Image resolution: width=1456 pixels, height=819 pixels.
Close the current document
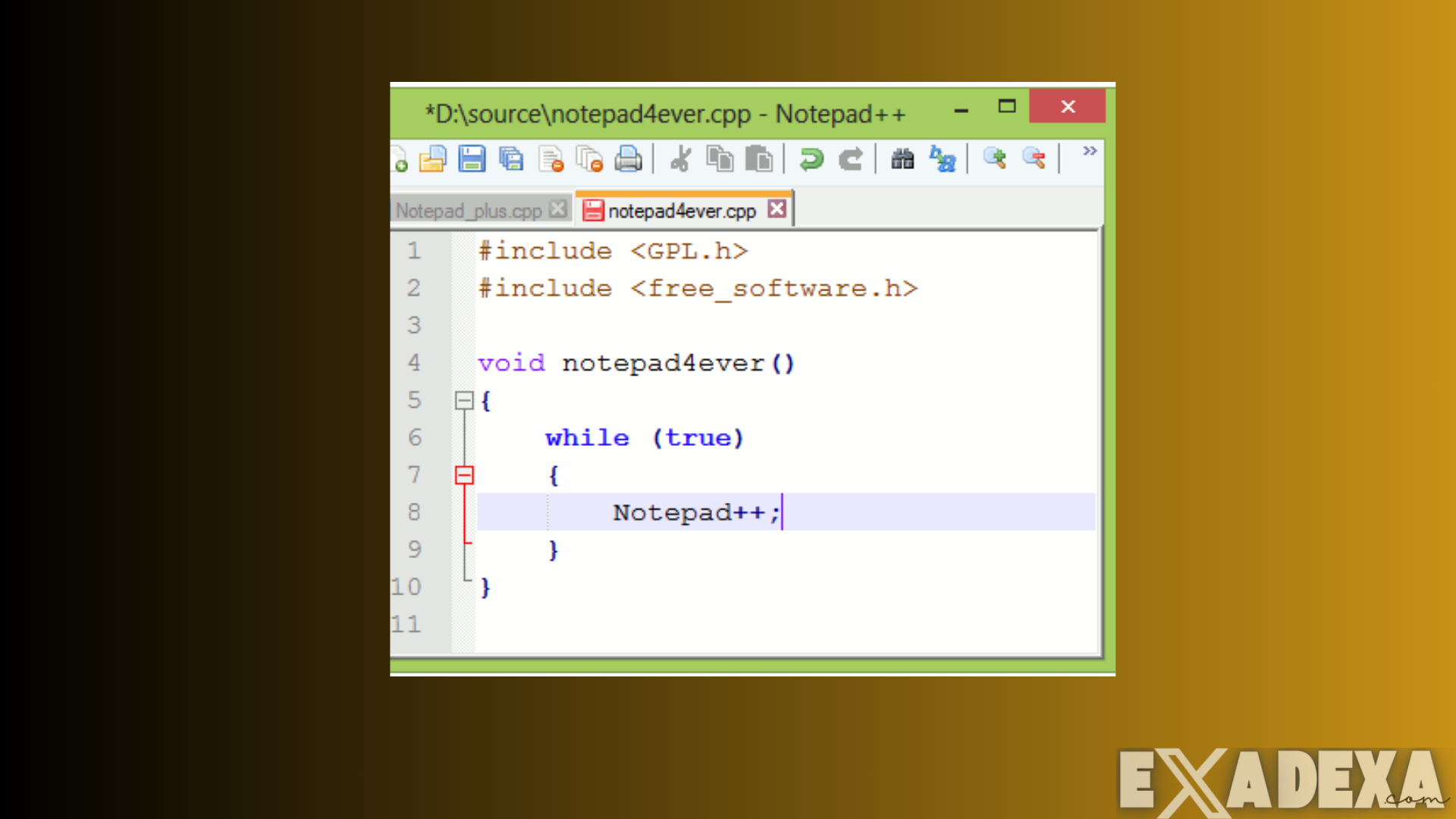tap(551, 159)
